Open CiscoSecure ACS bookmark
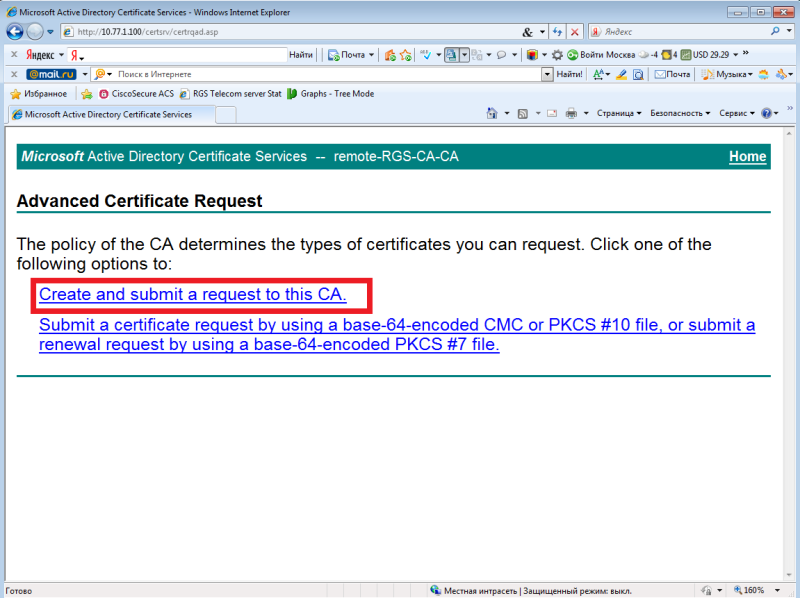 click(136, 94)
